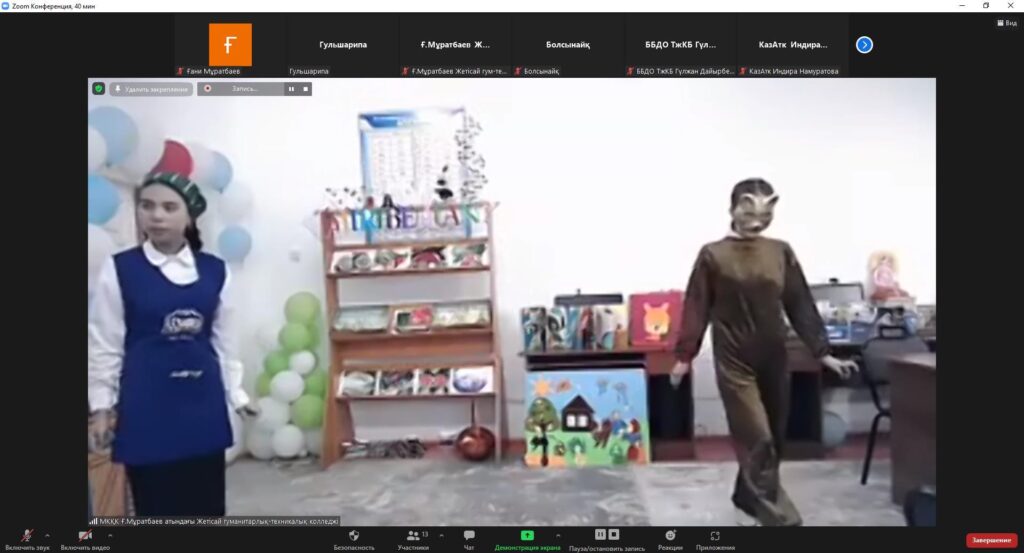Image resolution: width=1024 pixels, height=553 pixels.
Task: Open the Безопасность security shield menu
Action: 354,539
